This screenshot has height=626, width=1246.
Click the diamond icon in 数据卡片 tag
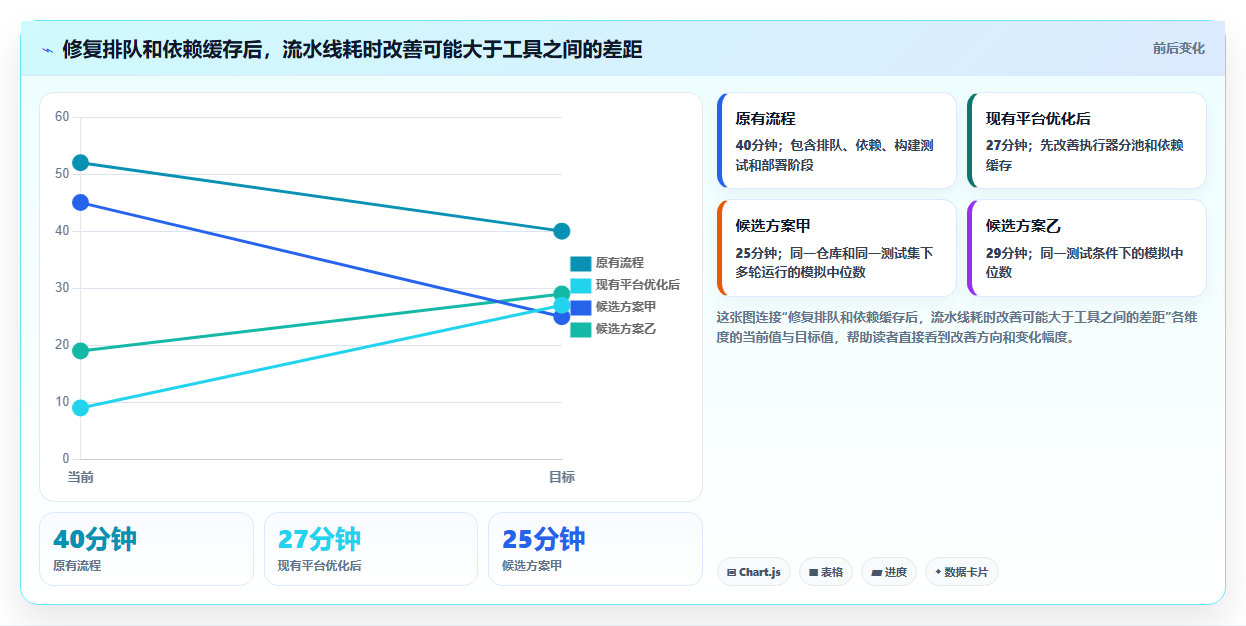pyautogui.click(x=938, y=572)
